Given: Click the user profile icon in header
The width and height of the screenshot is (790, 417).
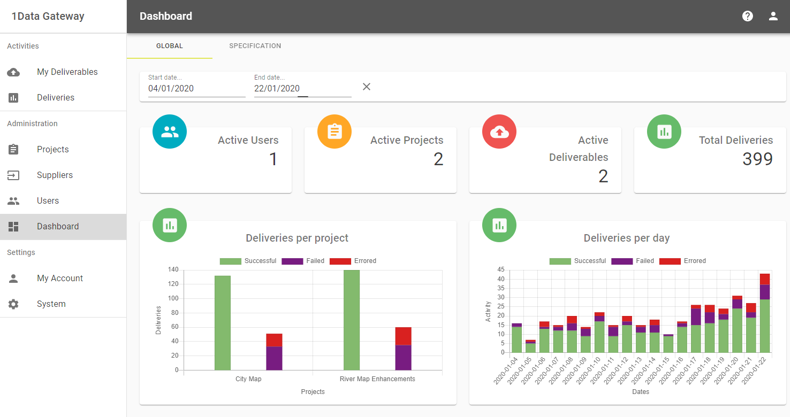Looking at the screenshot, I should coord(773,16).
